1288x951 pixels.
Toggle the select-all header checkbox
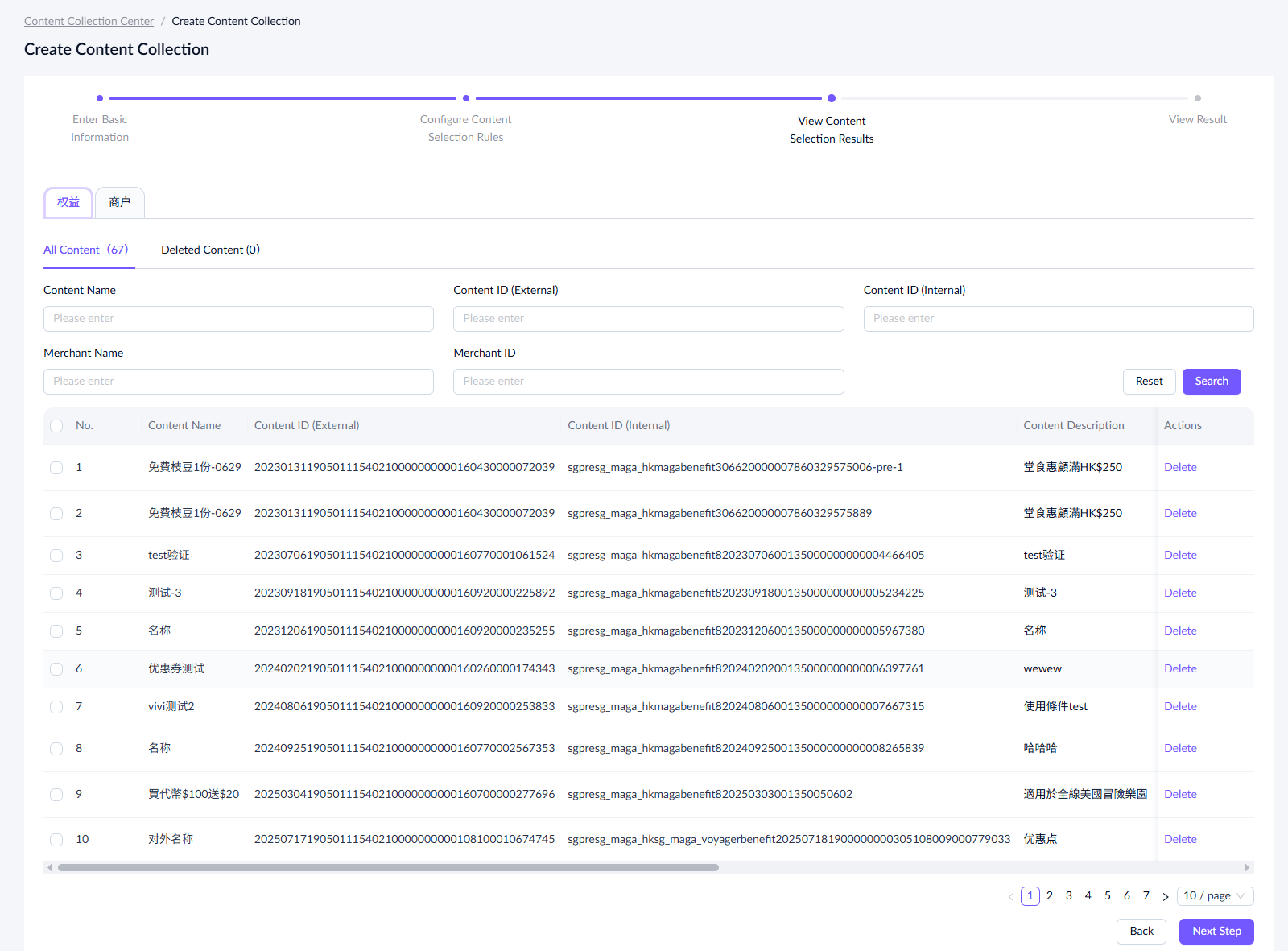pyautogui.click(x=56, y=426)
